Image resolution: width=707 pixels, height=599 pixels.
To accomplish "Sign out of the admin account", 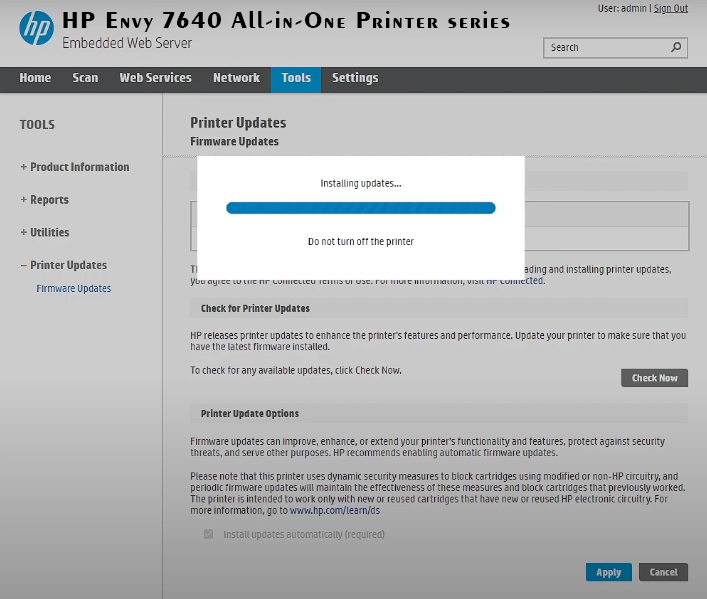I will (670, 8).
